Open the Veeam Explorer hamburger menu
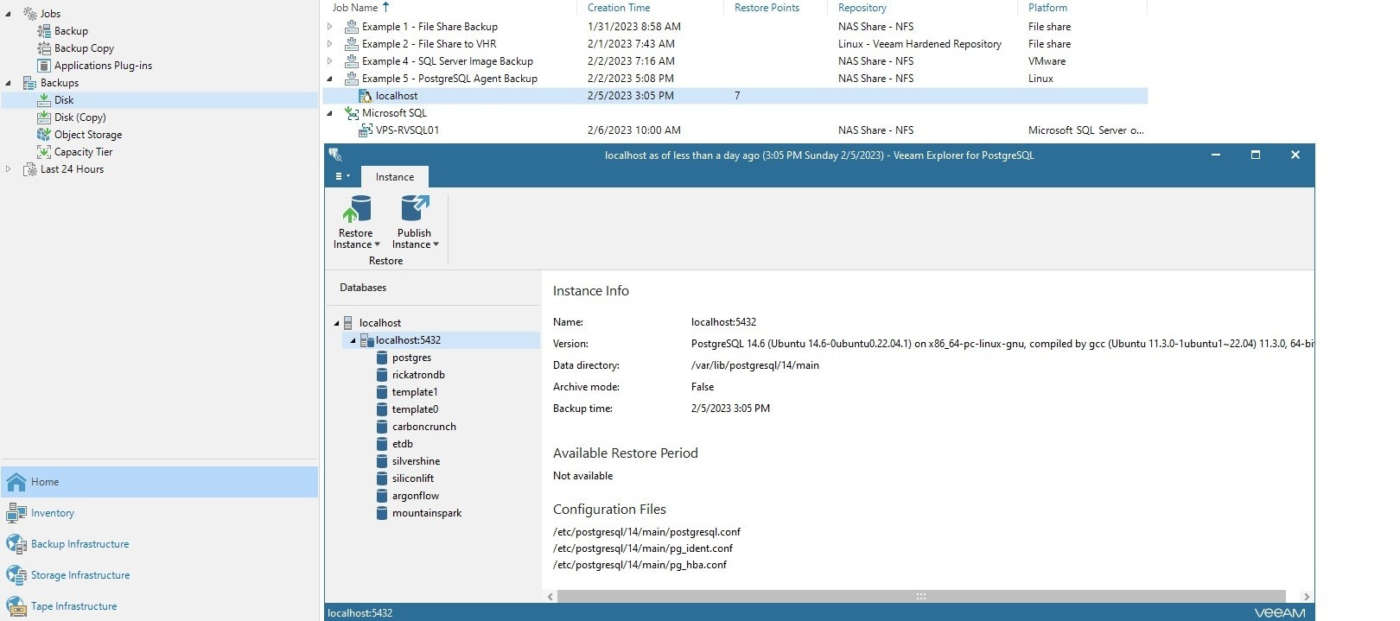Screen dimensions: 1400x621 tap(340, 176)
